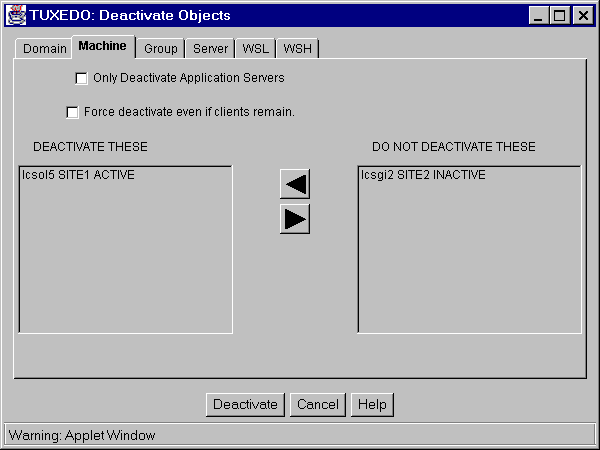Click the Deactivate button
600x450 pixels.
click(245, 404)
